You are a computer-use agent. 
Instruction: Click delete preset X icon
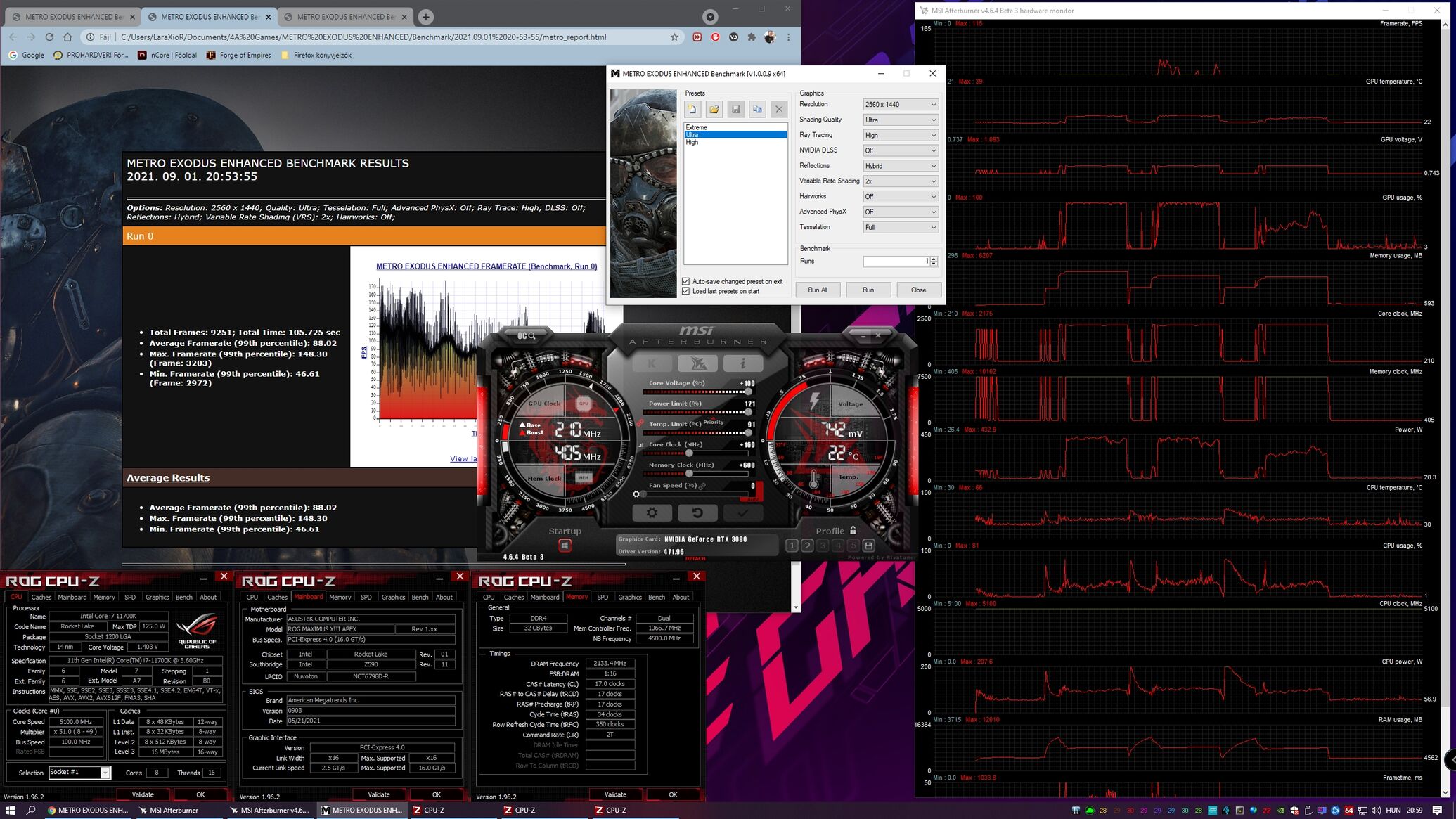[x=778, y=109]
